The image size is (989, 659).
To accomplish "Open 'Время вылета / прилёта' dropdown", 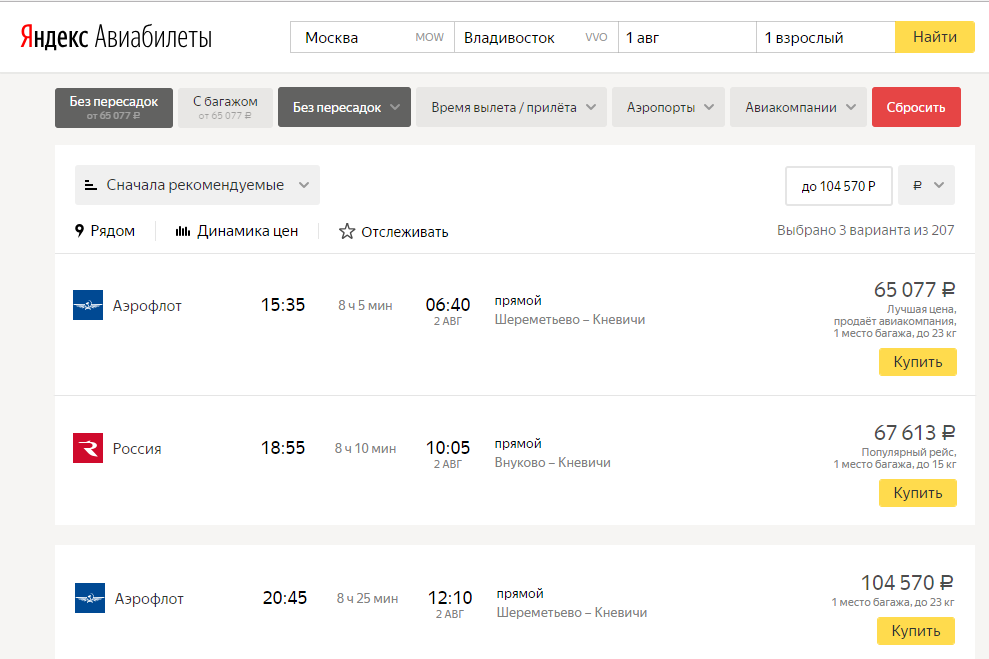I will click(511, 108).
